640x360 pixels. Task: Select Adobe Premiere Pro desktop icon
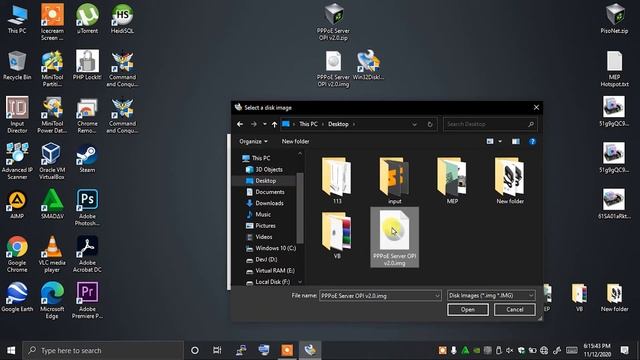[x=87, y=300]
